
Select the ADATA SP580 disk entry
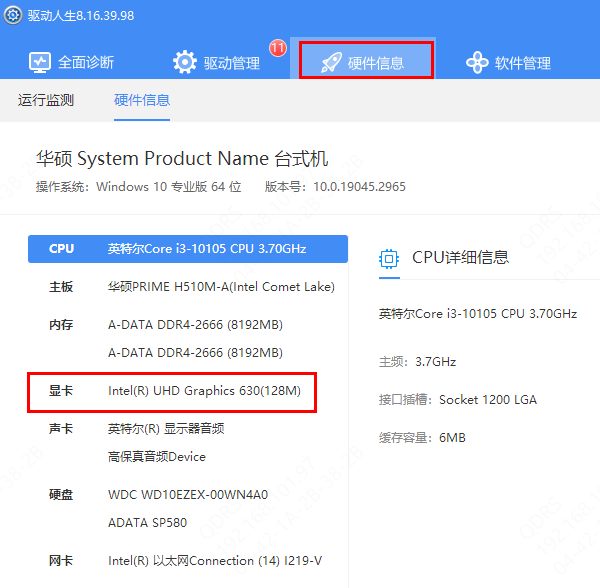[x=146, y=522]
